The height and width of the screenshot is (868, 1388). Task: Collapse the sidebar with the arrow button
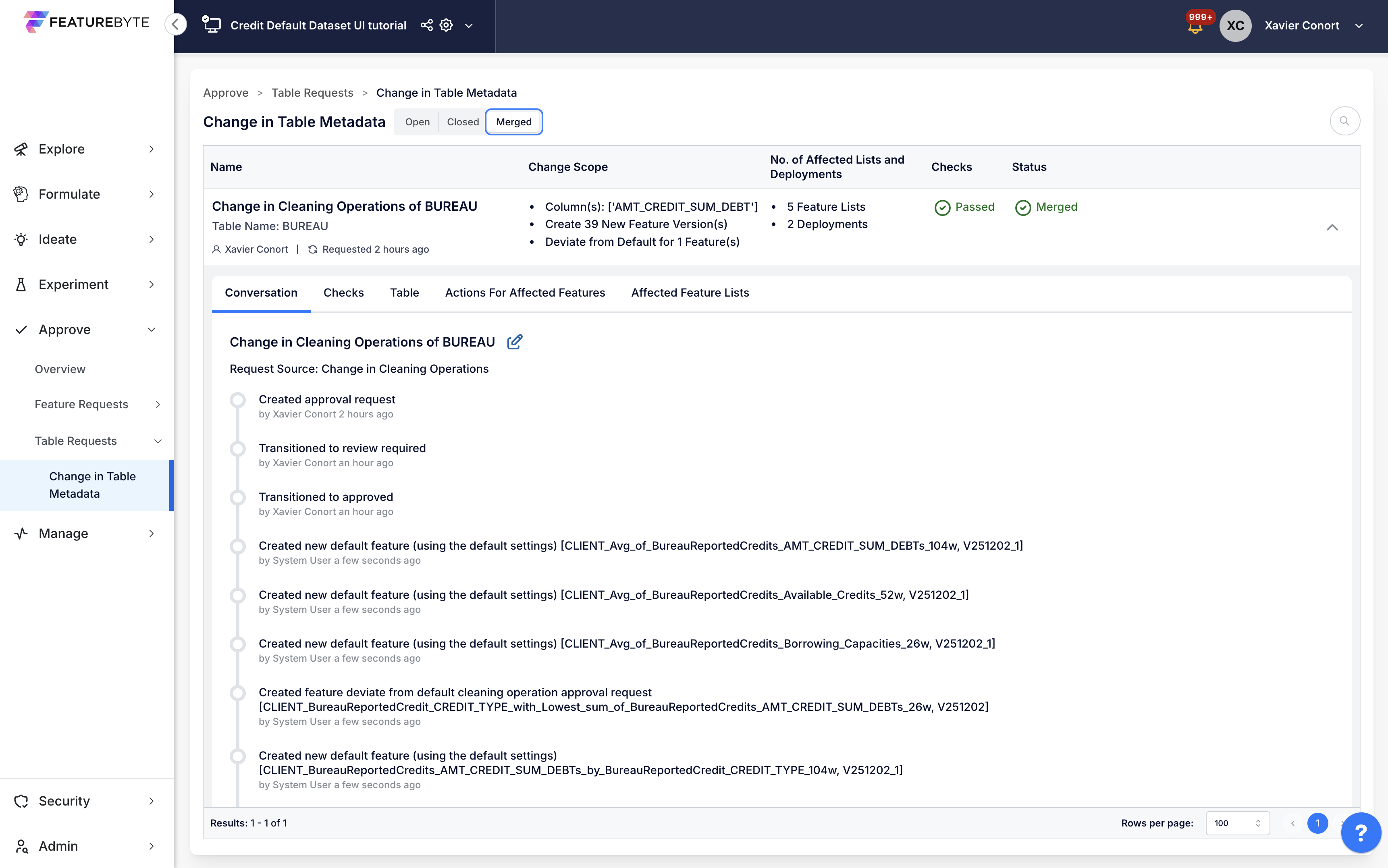click(176, 25)
